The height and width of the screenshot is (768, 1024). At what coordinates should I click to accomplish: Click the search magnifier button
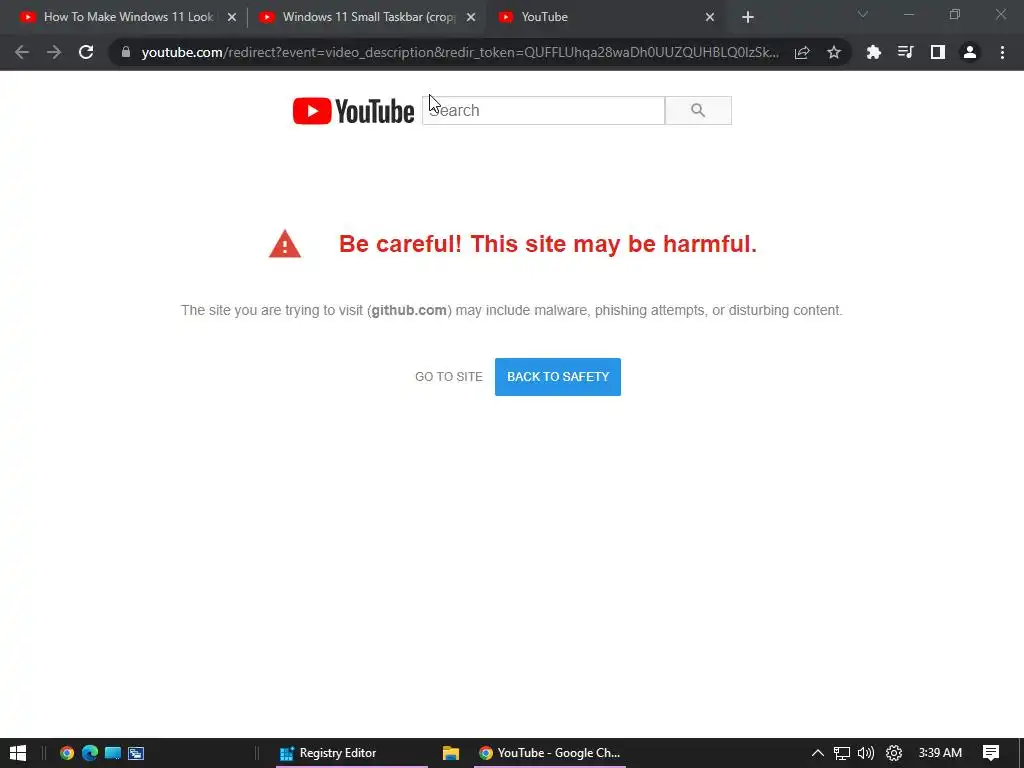click(698, 110)
